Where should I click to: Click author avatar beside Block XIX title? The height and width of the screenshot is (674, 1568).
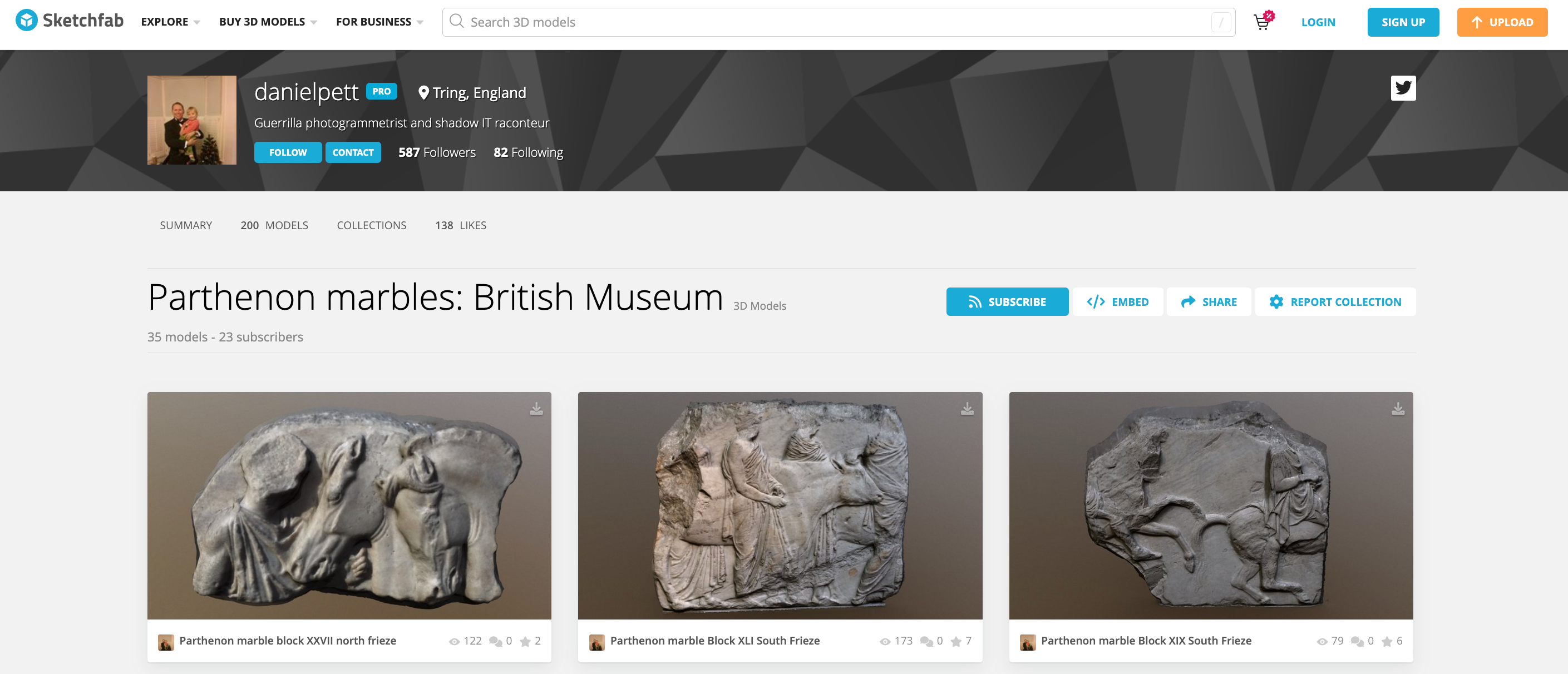[1028, 642]
